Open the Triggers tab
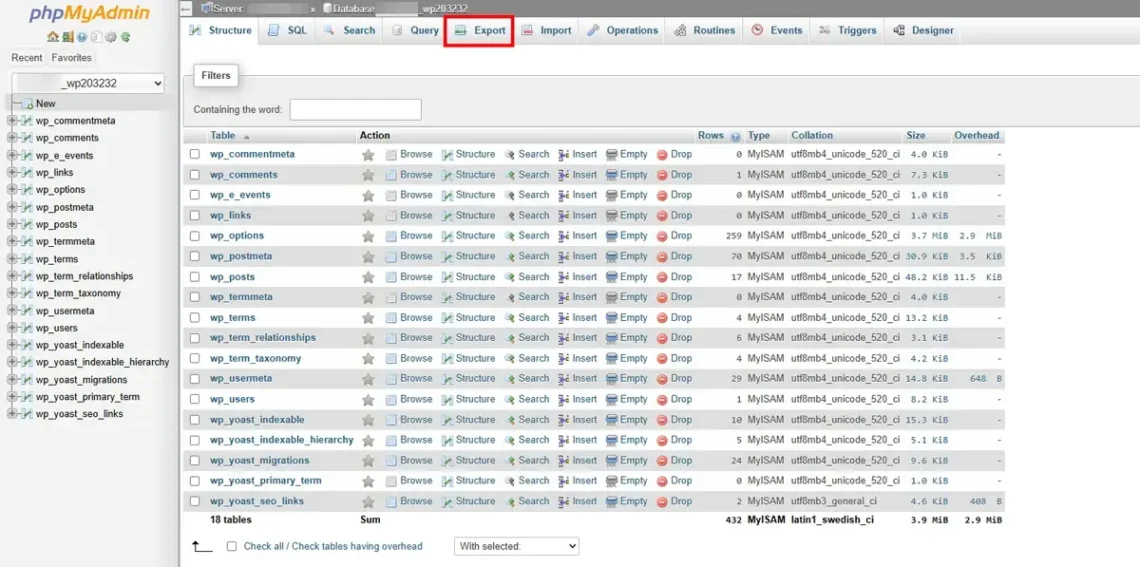The width and height of the screenshot is (1140, 567). point(847,31)
